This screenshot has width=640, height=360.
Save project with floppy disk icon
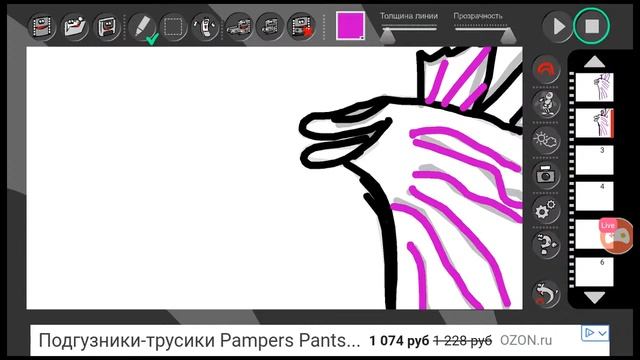(107, 27)
